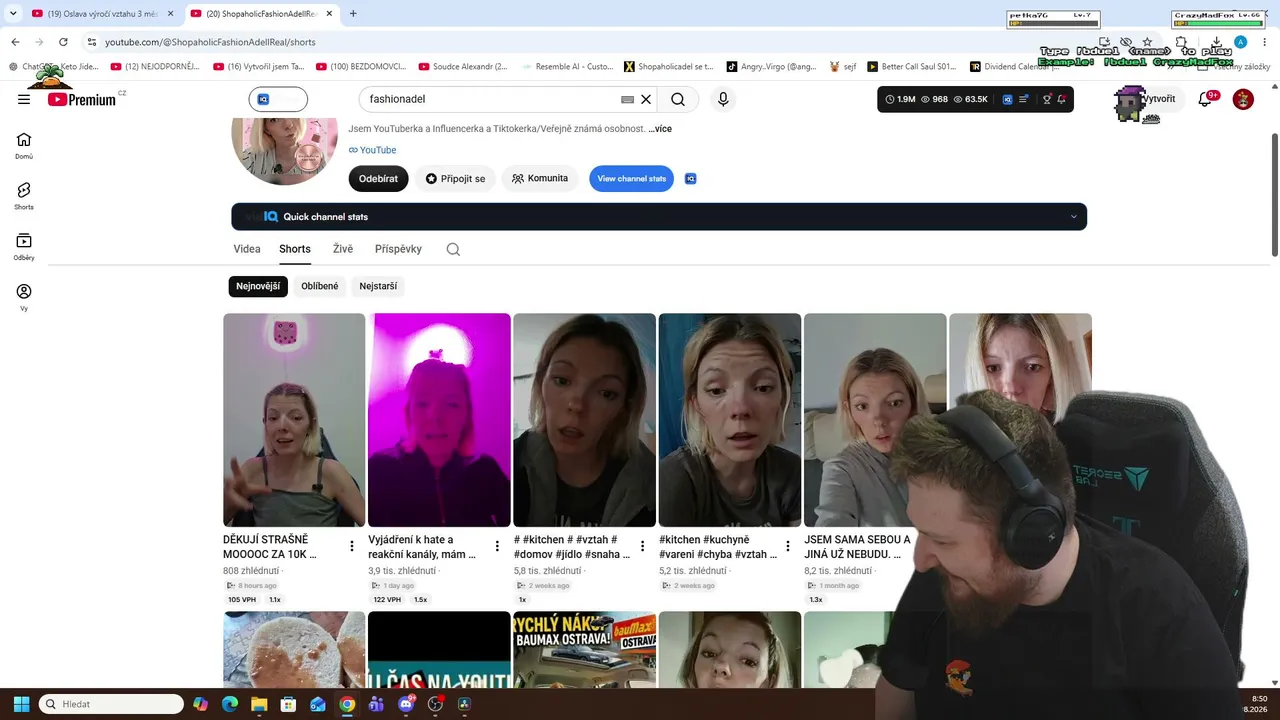Open options for "# #kitchen # #vztah" short
Viewport: 1280px width, 720px height.
[642, 546]
